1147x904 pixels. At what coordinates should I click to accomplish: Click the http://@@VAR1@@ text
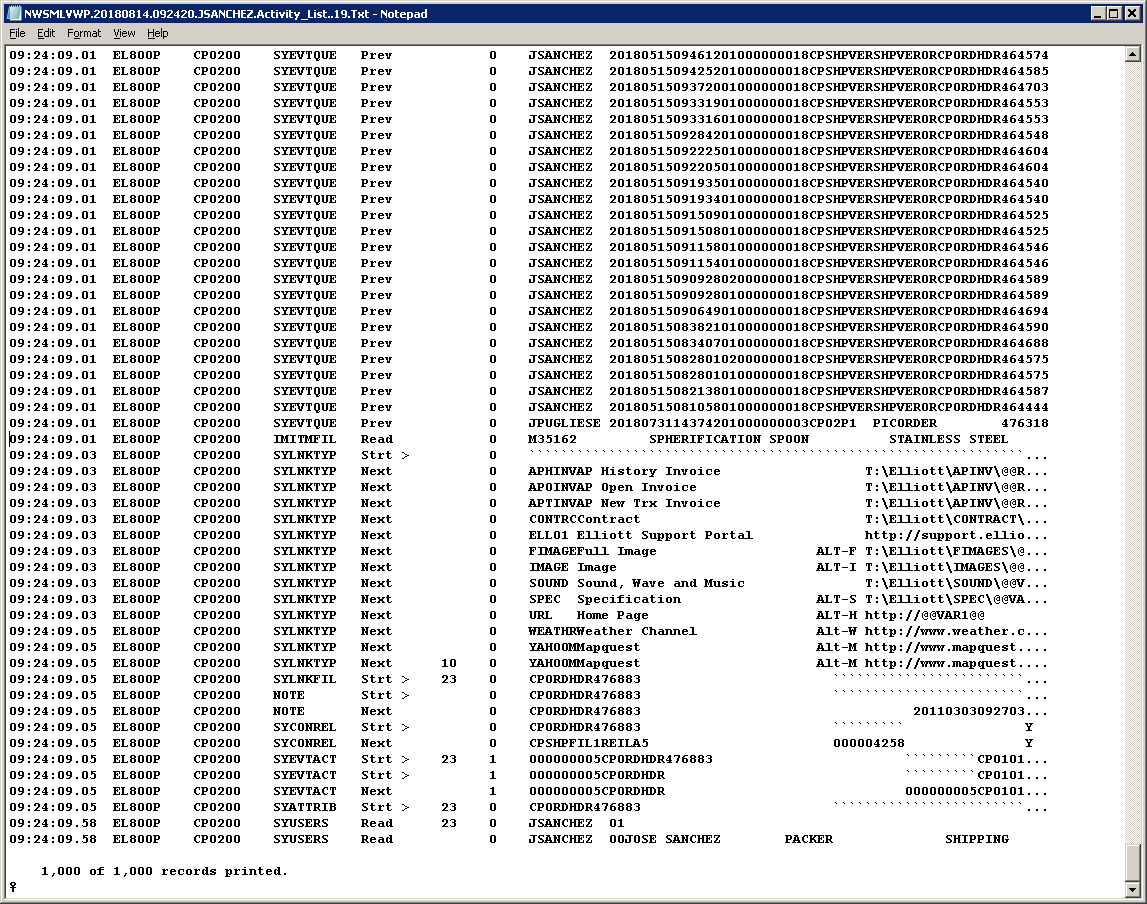click(925, 616)
